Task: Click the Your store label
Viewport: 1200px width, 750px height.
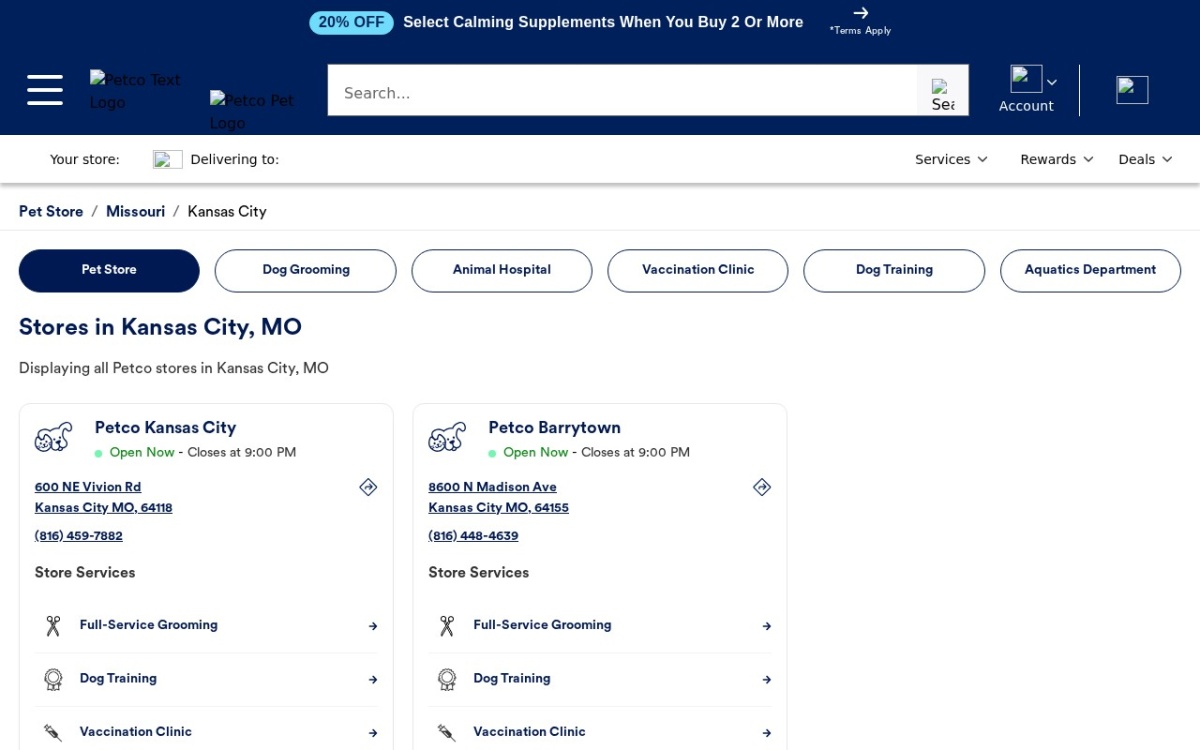Action: point(85,159)
